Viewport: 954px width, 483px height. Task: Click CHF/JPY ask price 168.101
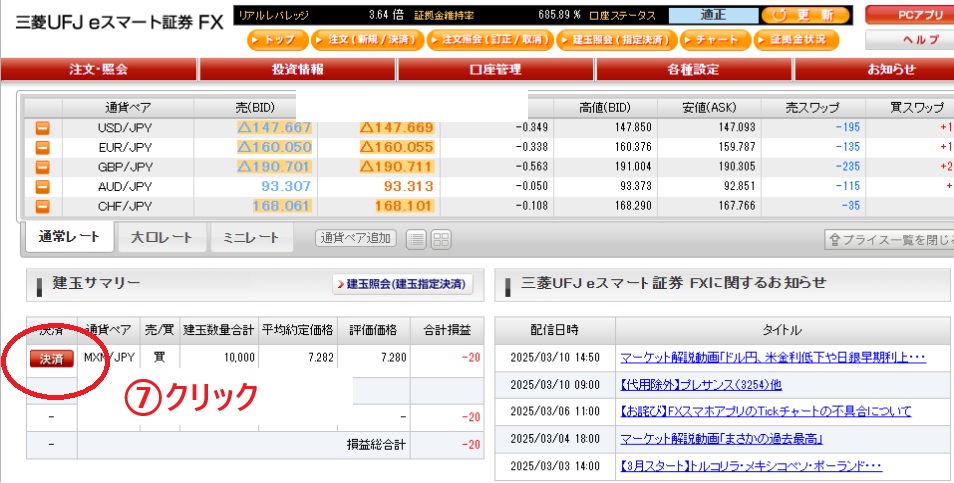404,206
